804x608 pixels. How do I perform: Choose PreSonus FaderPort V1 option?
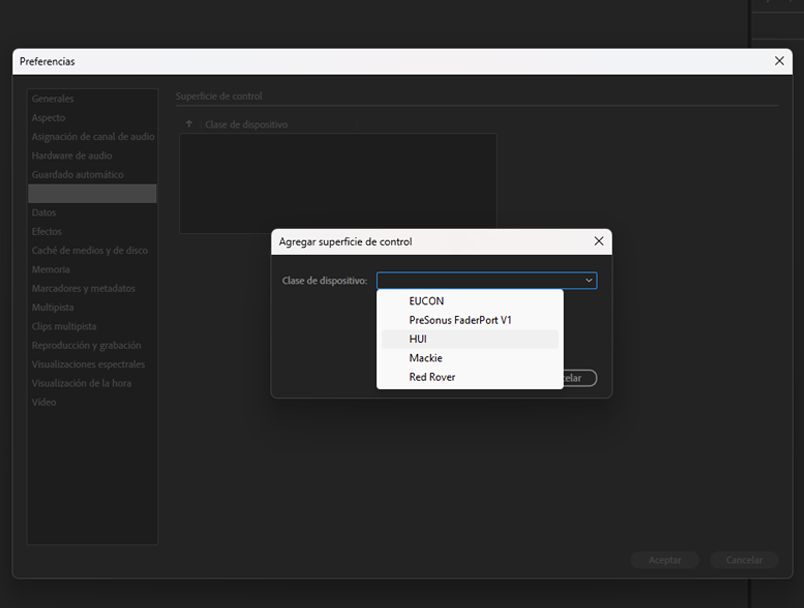[470, 320]
